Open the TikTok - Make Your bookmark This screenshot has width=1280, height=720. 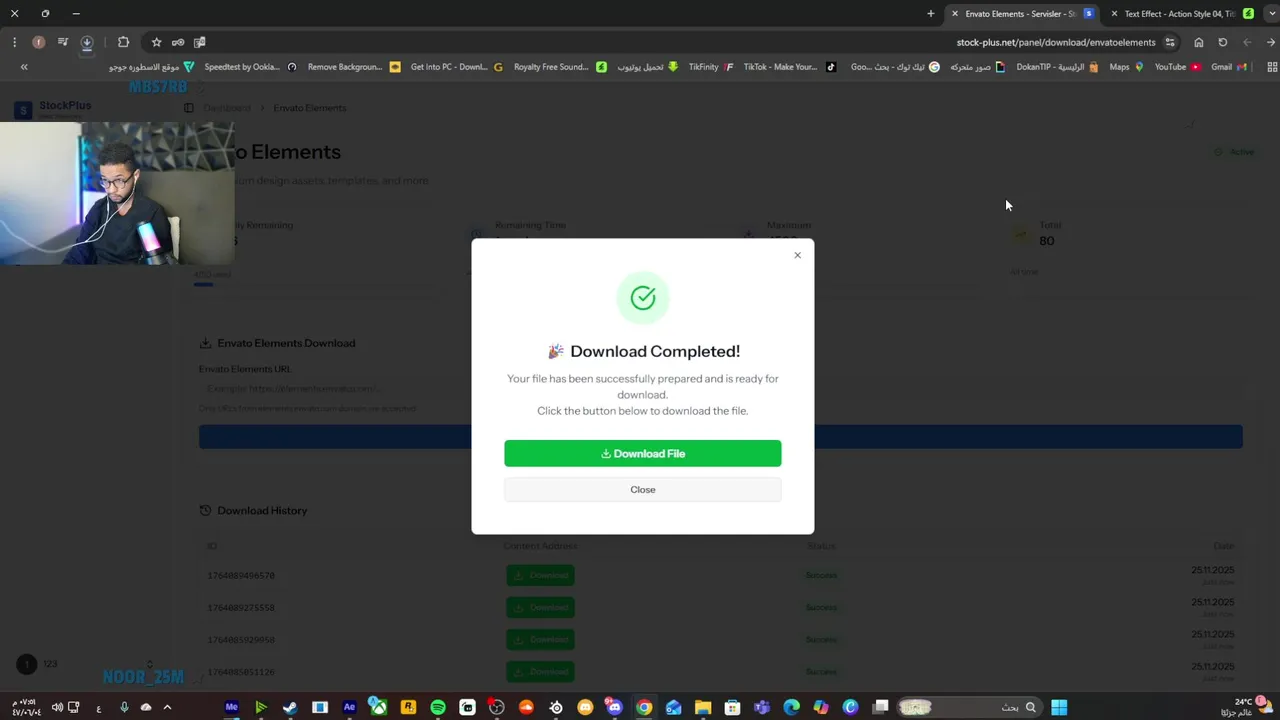788,67
